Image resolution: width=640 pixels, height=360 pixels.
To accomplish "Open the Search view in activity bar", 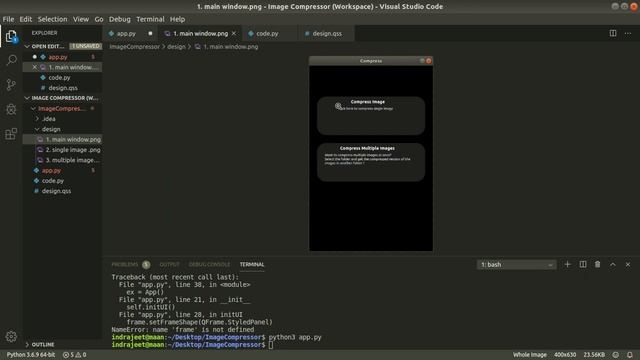I will (x=11, y=60).
